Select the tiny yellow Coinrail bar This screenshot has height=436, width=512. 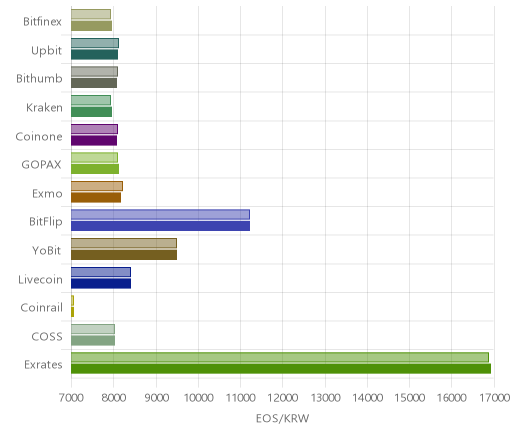(72, 312)
